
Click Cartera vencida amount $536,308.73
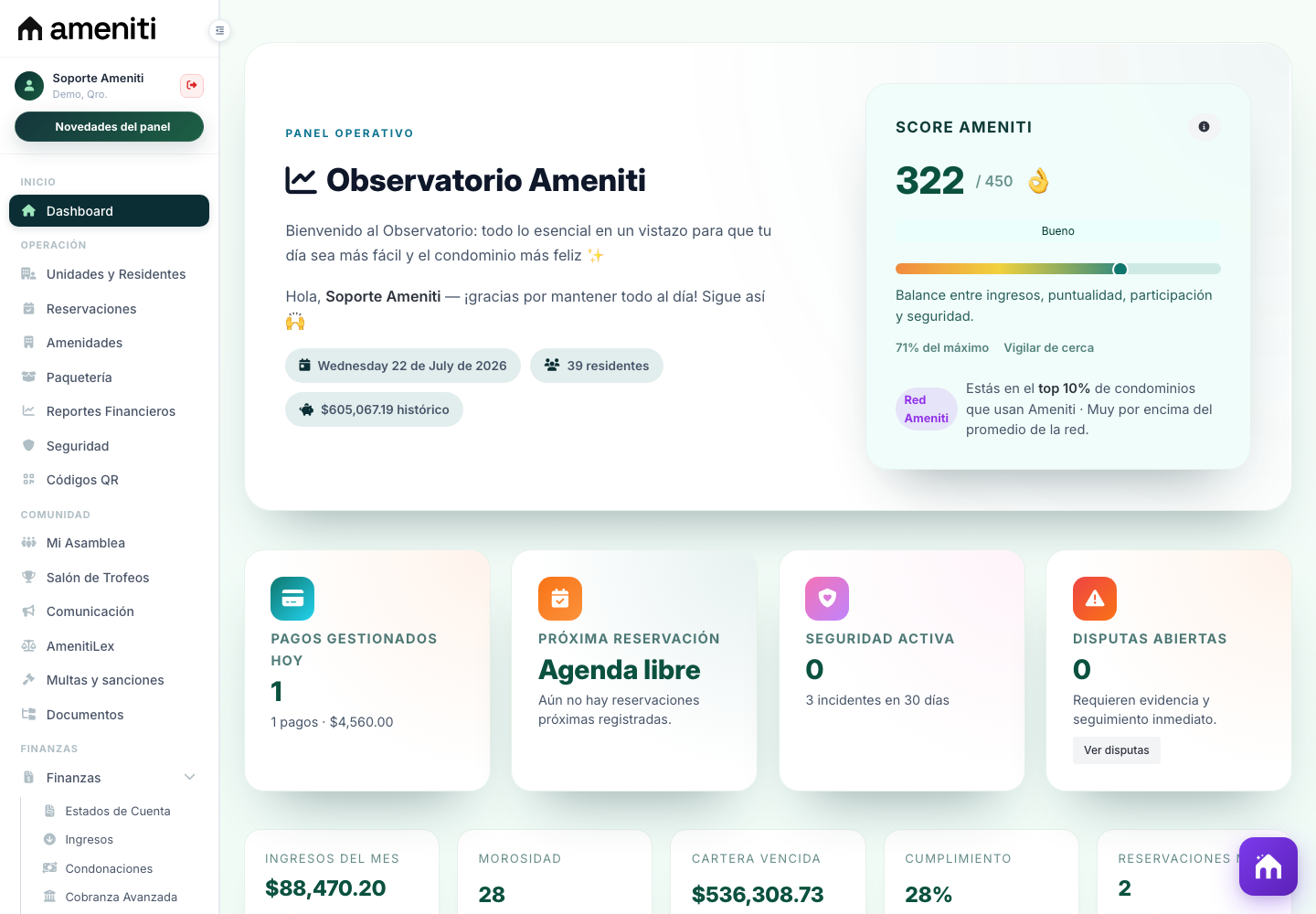pos(758,895)
